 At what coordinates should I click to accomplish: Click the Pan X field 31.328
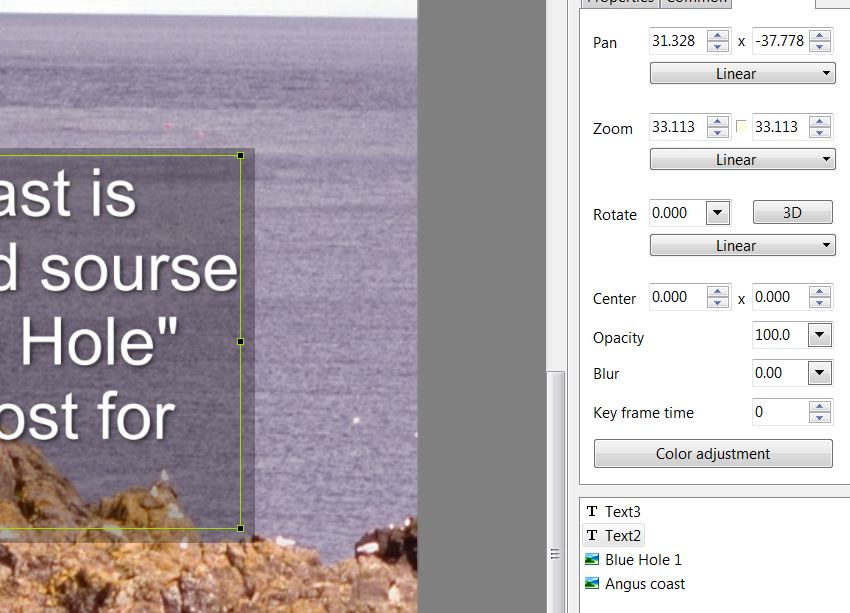coord(678,41)
